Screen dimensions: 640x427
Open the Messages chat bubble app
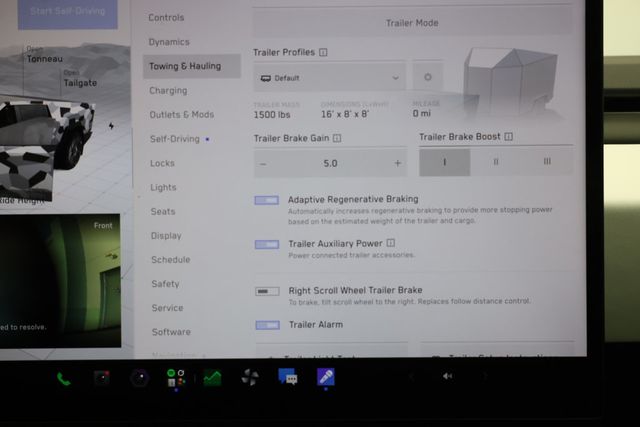click(x=288, y=376)
